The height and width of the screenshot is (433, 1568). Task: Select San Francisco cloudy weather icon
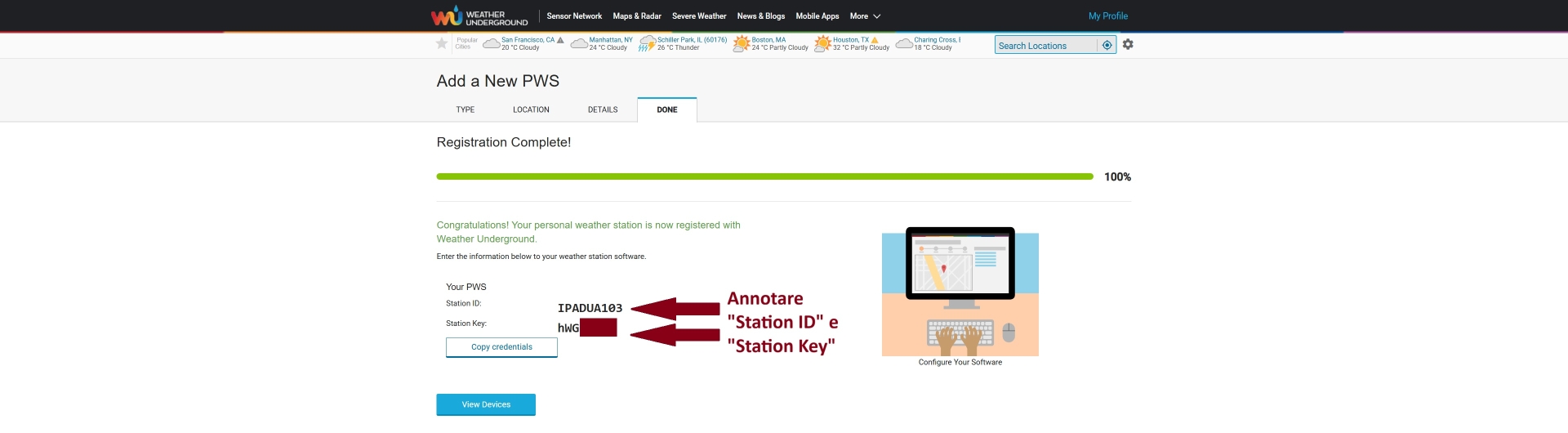(492, 43)
